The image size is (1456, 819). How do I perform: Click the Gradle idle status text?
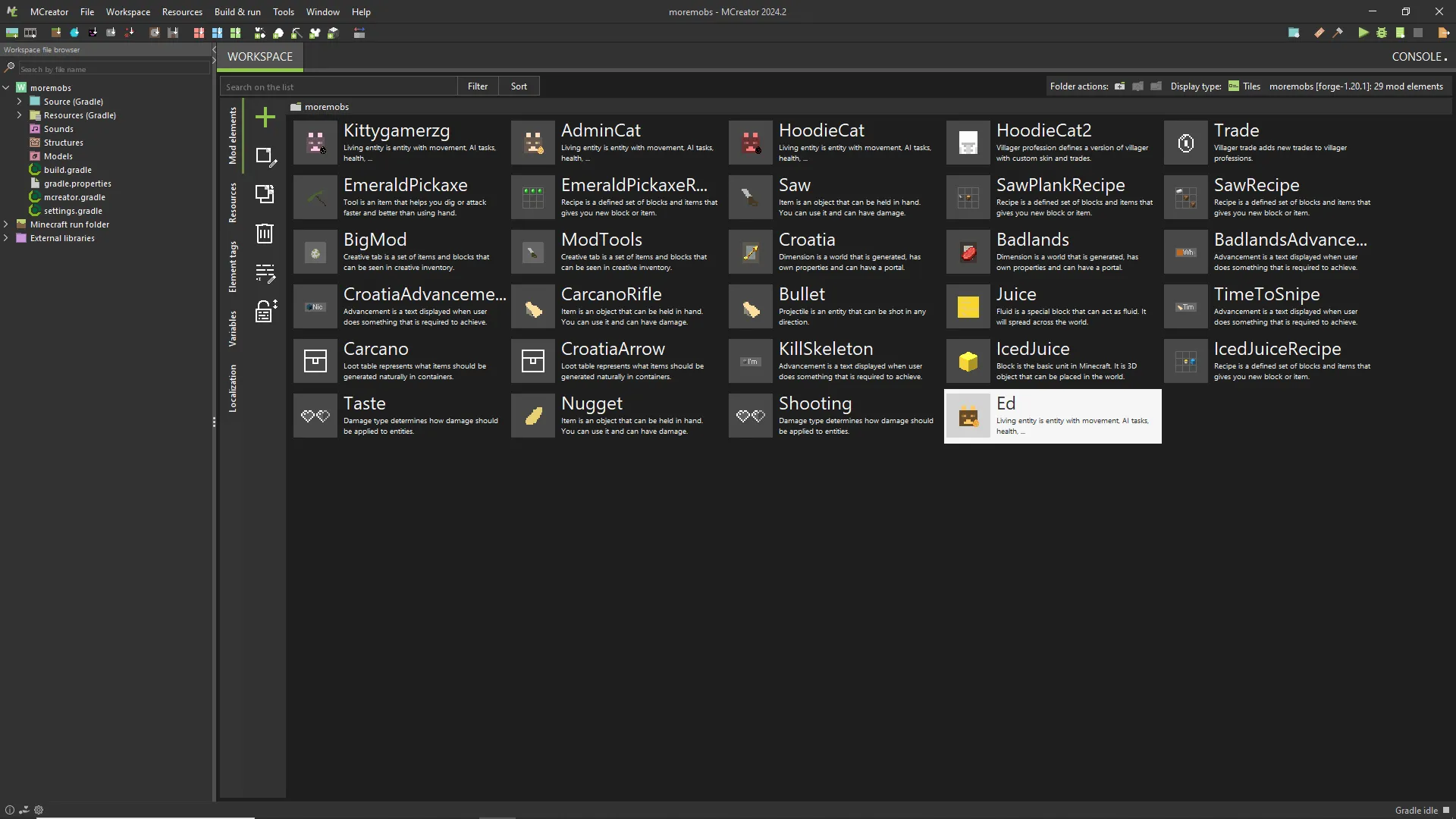click(1416, 810)
